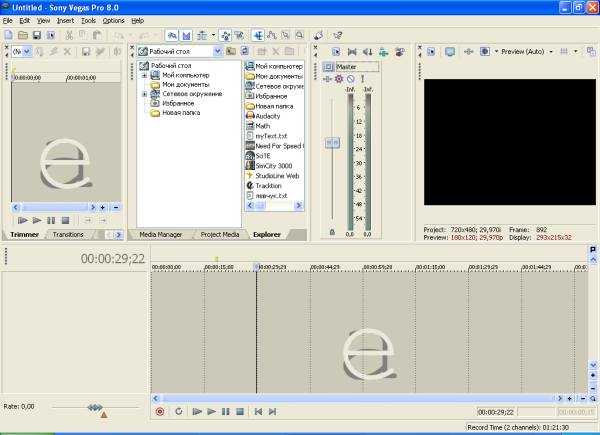Viewport: 600px width, 435px height.
Task: Switch to the Trimmer tab
Action: click(x=24, y=235)
